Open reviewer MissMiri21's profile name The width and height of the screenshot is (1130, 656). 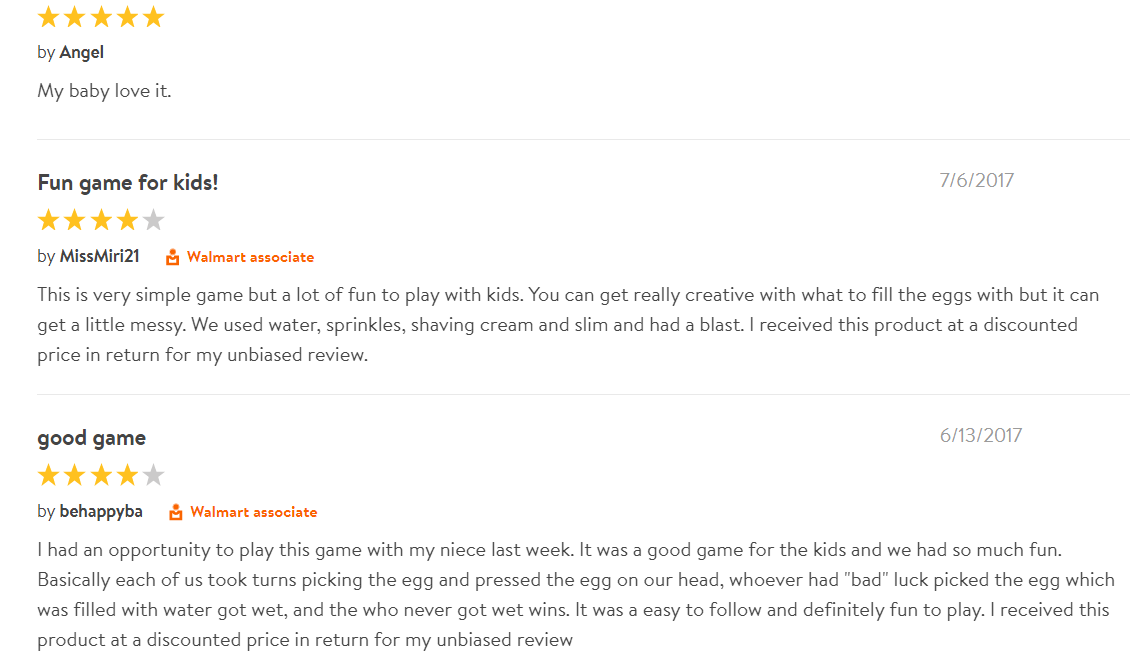pos(99,257)
